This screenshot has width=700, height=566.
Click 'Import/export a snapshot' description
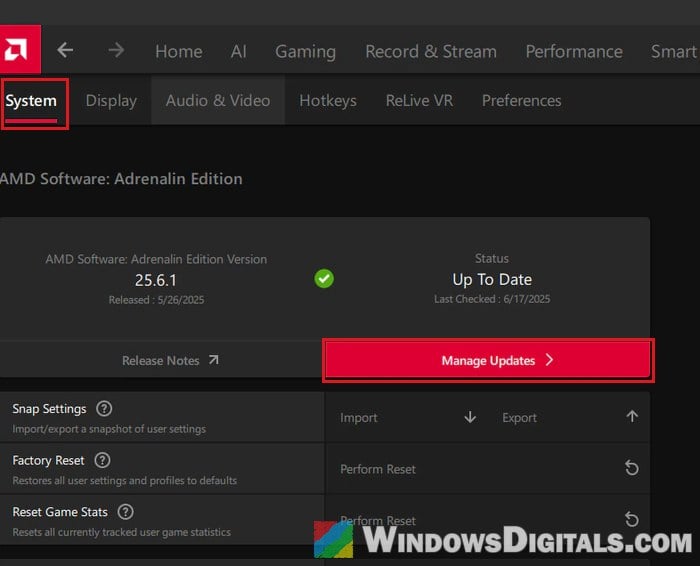coord(109,429)
